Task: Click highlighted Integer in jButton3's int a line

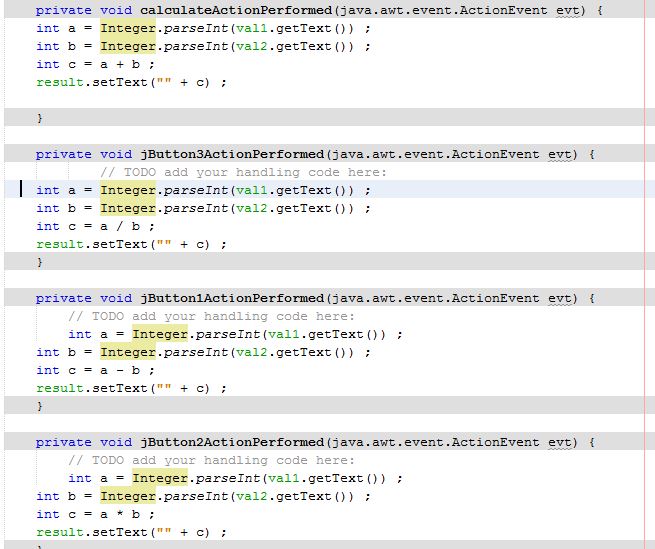Action: pyautogui.click(x=128, y=191)
